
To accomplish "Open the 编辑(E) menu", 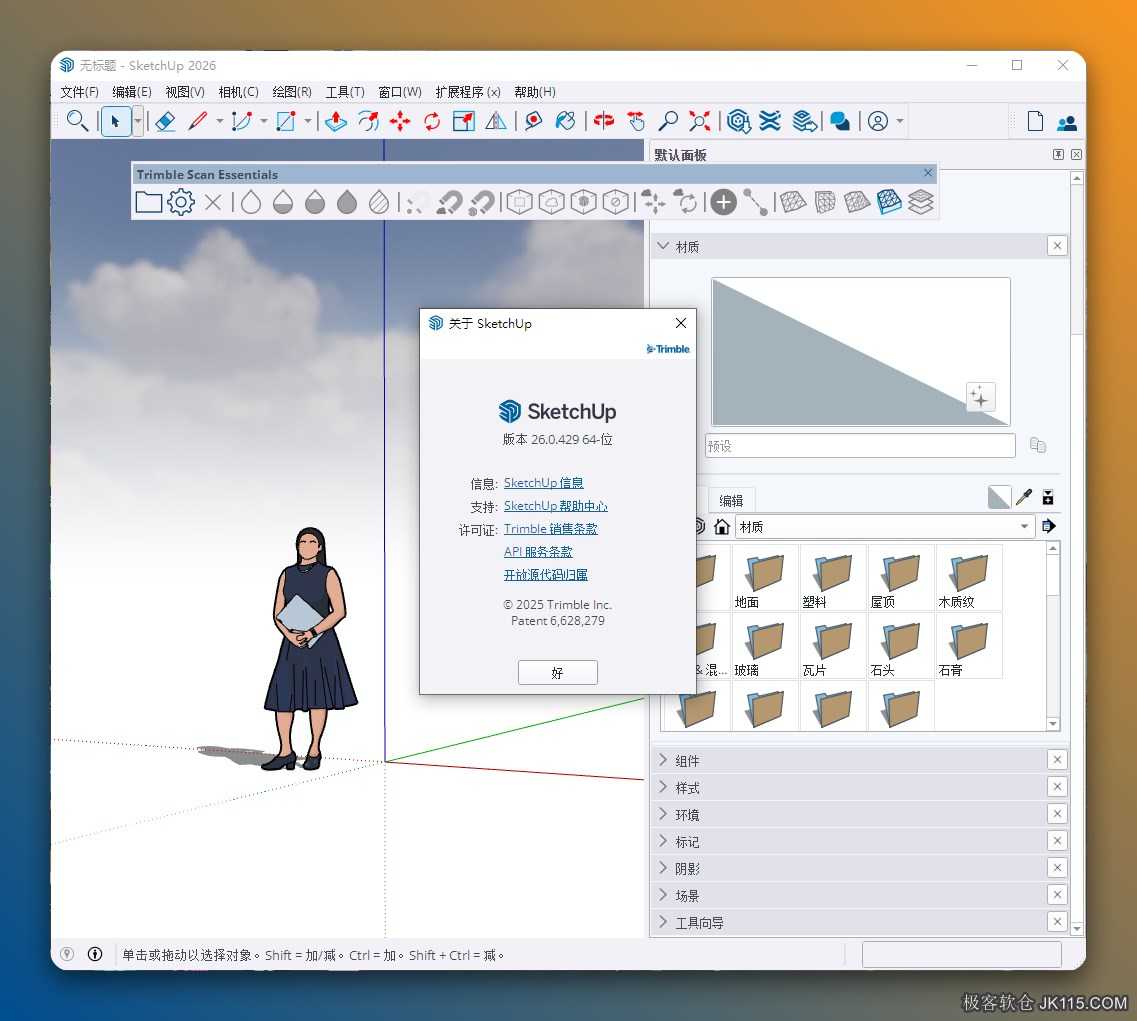I will point(131,91).
